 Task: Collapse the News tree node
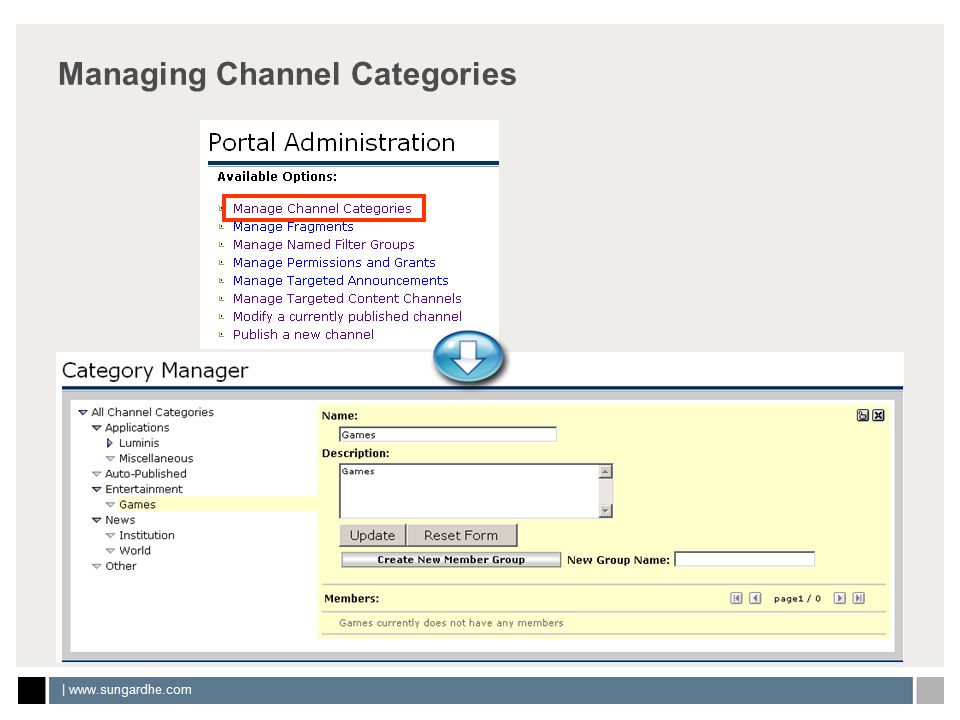96,520
